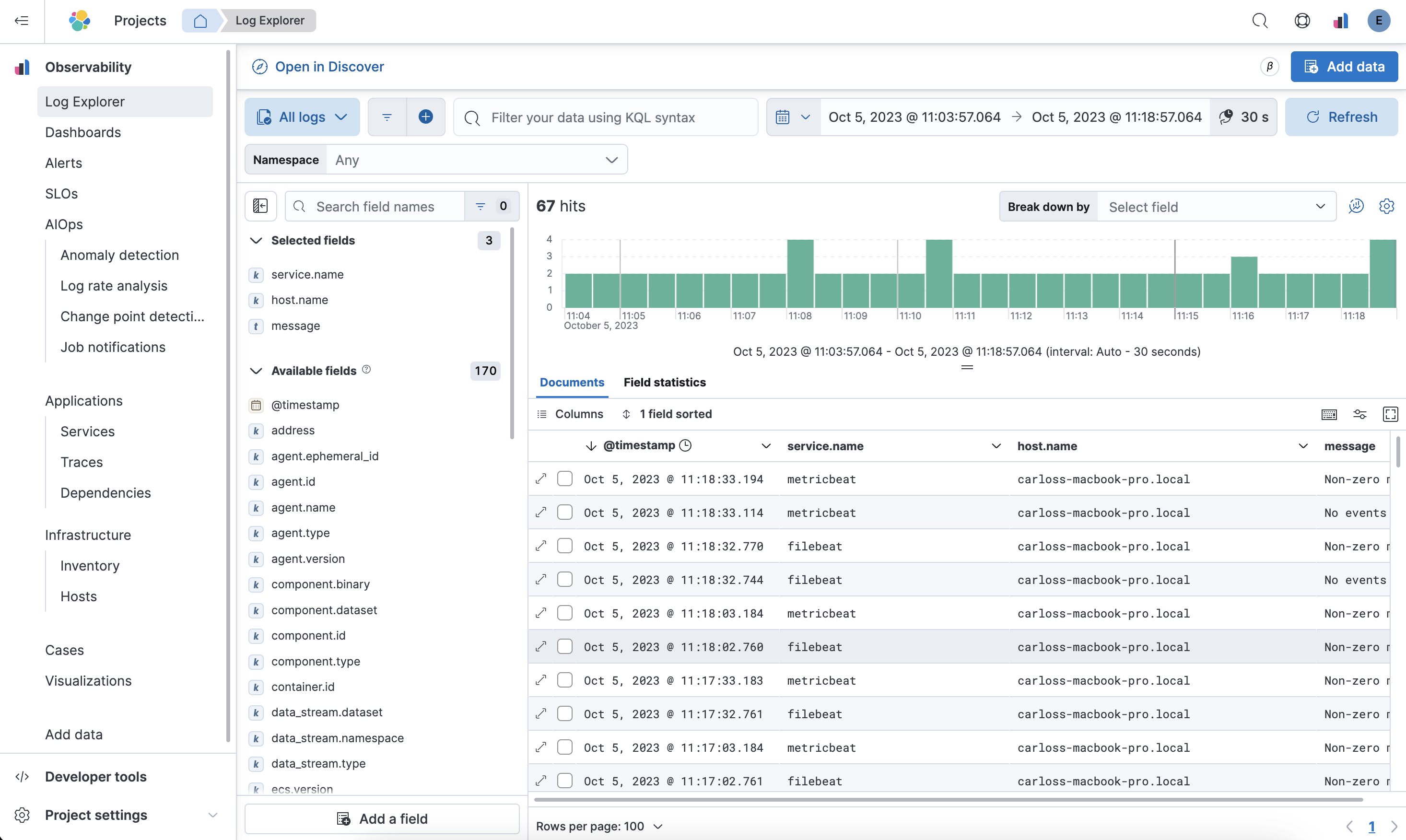Collapse the Selected fields section
The height and width of the screenshot is (840, 1406).
click(256, 241)
